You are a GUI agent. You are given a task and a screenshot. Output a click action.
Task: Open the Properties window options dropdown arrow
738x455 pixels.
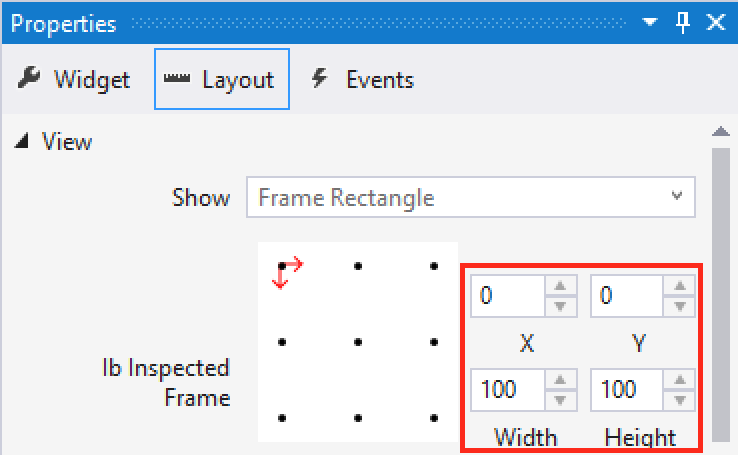pyautogui.click(x=651, y=22)
